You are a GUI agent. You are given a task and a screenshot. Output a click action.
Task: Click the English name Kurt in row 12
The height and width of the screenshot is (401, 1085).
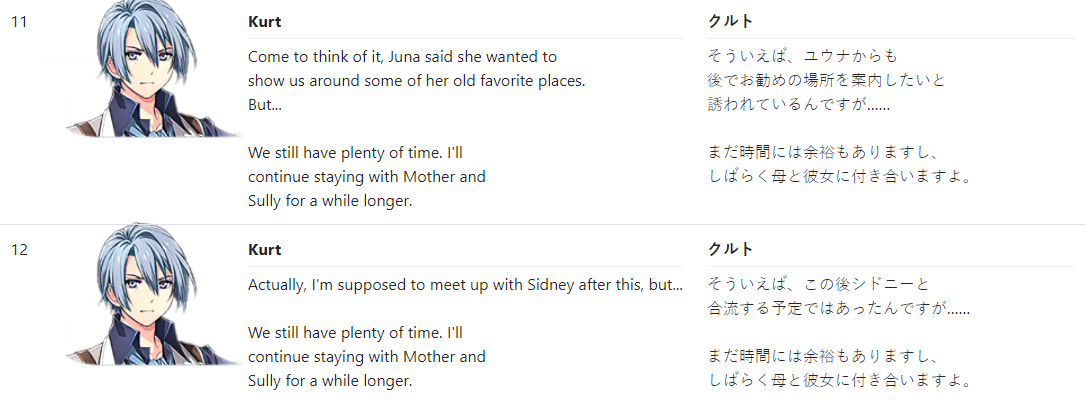[264, 250]
